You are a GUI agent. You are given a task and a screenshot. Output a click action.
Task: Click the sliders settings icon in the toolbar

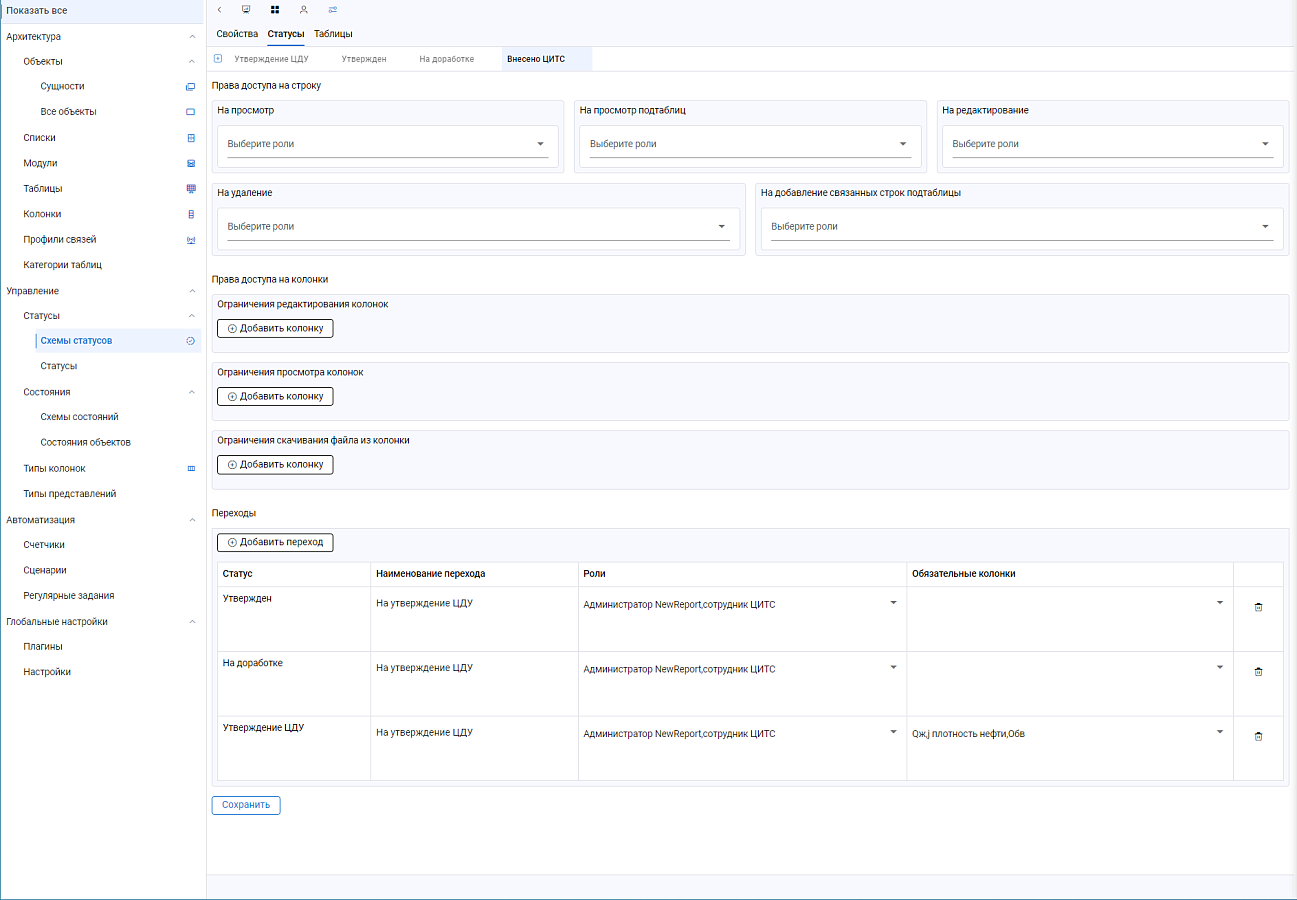[333, 9]
